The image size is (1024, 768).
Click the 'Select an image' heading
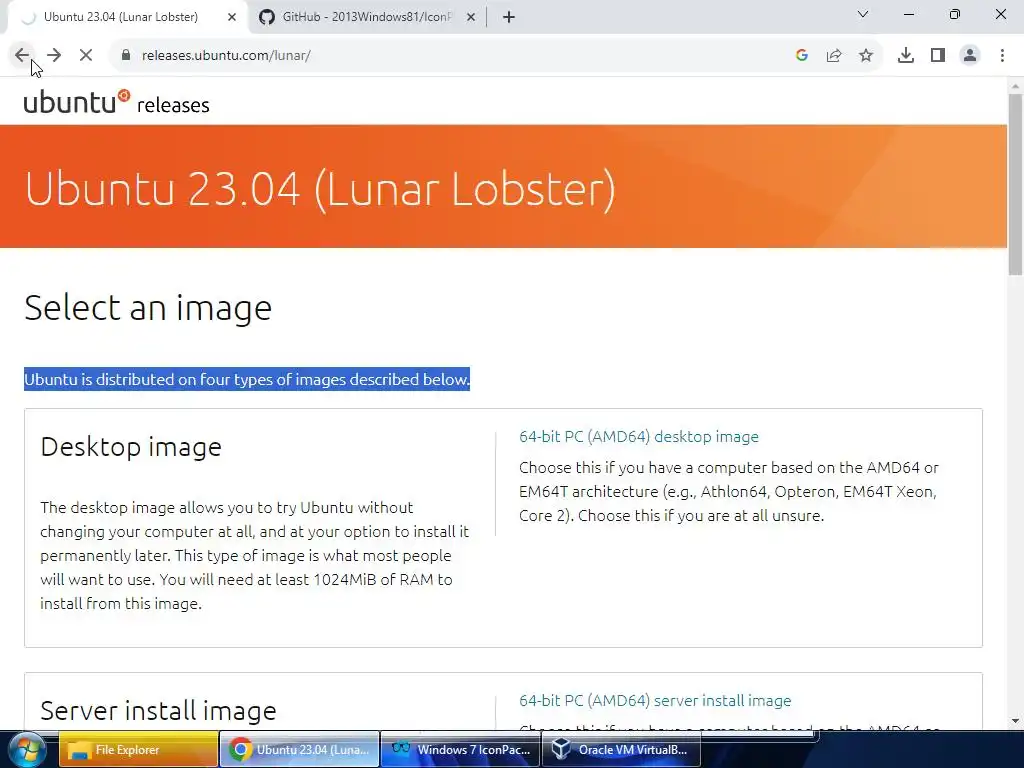(148, 308)
